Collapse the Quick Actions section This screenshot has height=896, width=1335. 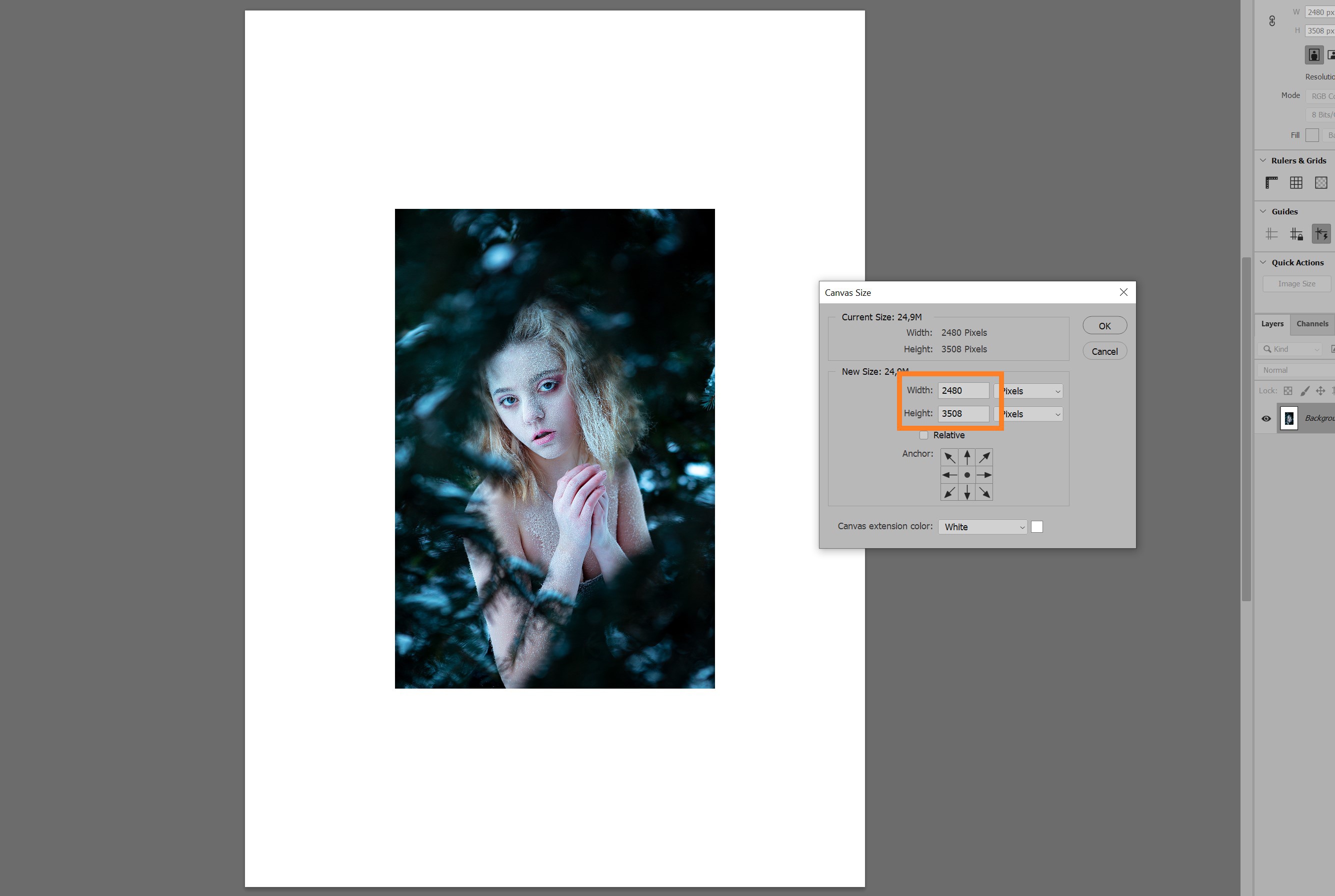coord(1263,262)
